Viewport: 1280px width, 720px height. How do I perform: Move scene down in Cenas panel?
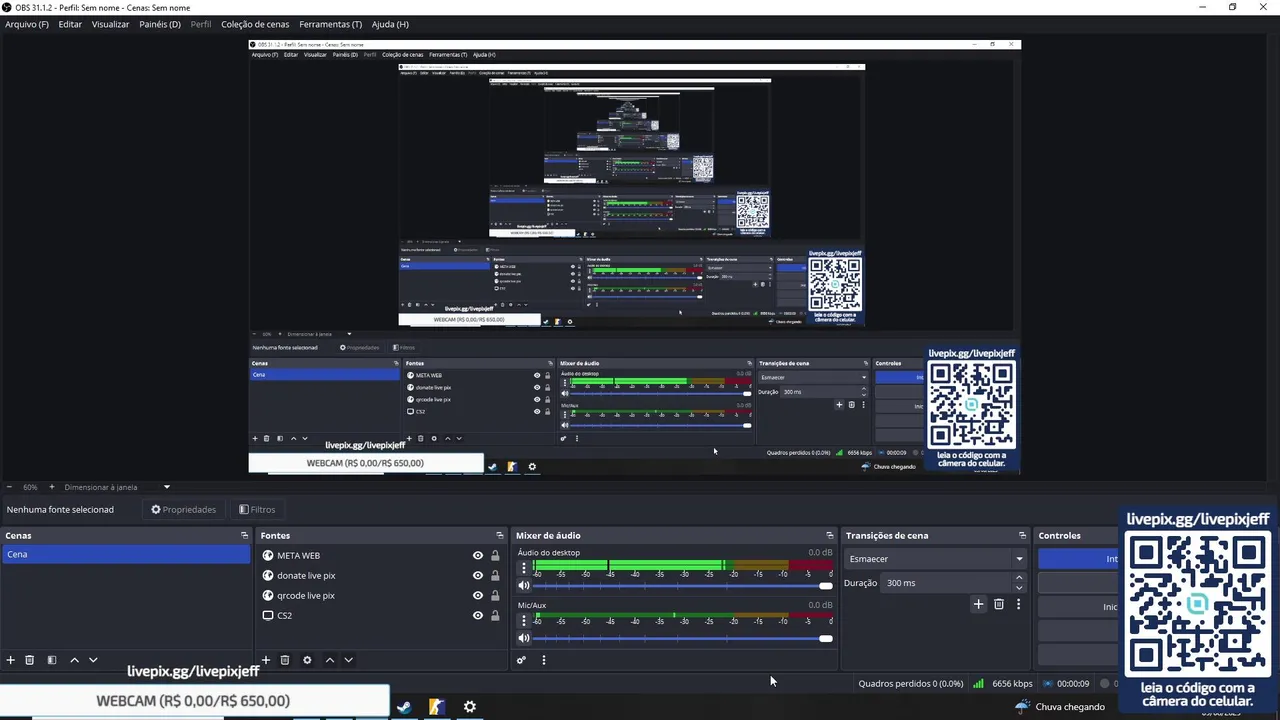[93, 660]
